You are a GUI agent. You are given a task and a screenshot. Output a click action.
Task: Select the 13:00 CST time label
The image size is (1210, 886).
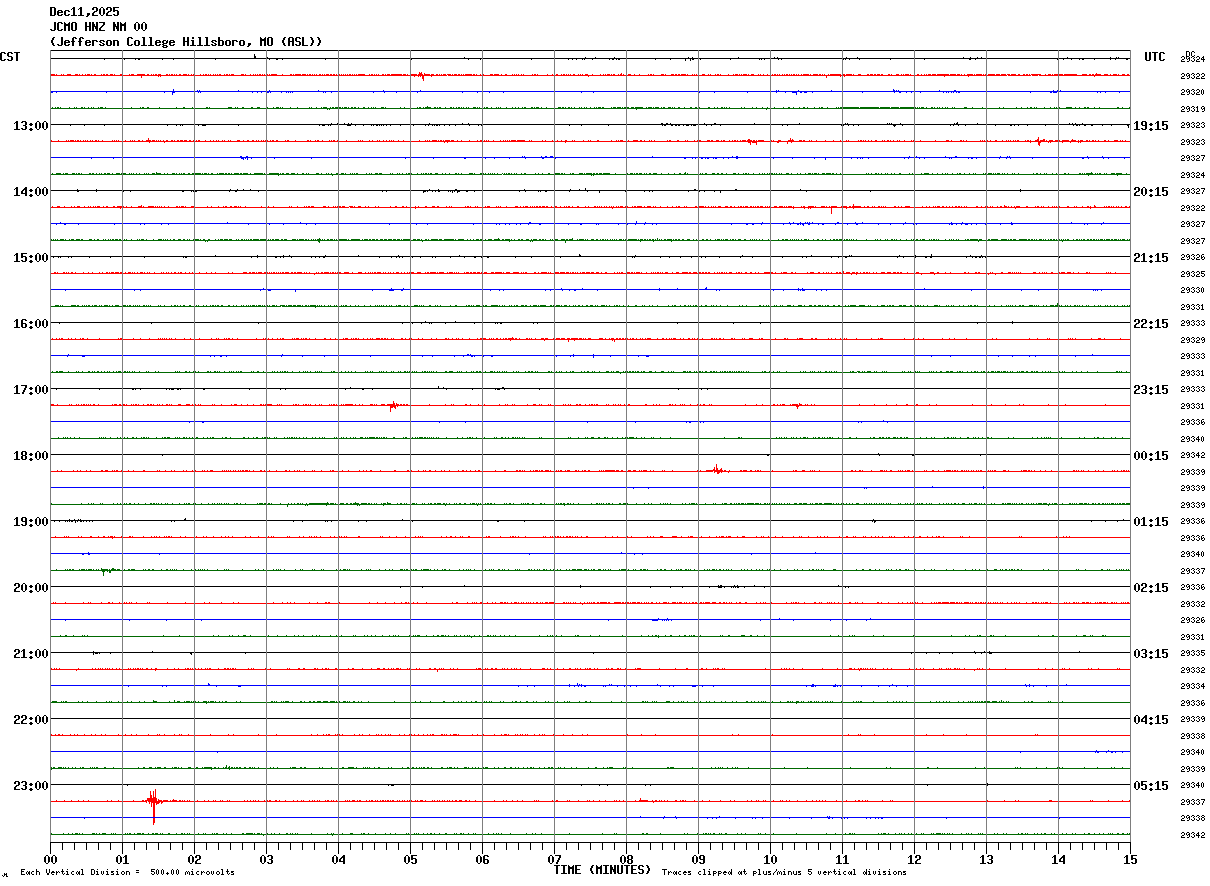point(31,125)
